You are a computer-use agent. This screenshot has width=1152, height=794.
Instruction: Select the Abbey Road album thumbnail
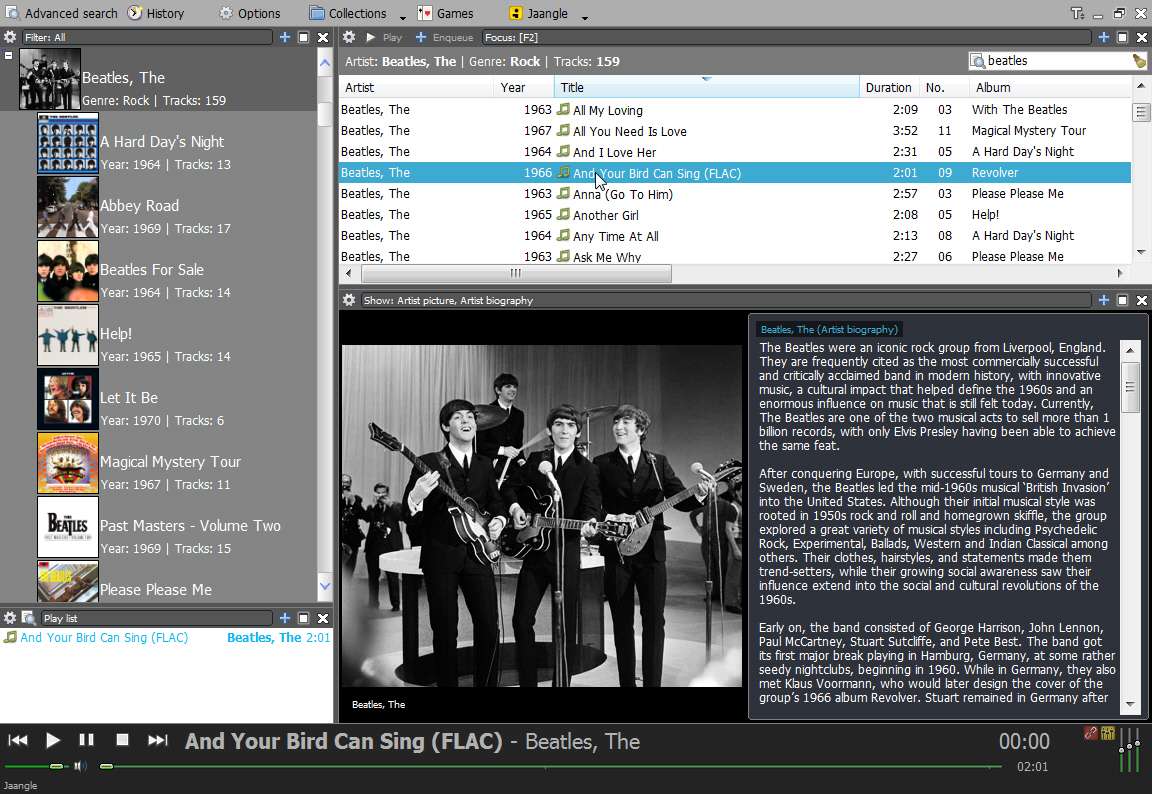point(68,207)
